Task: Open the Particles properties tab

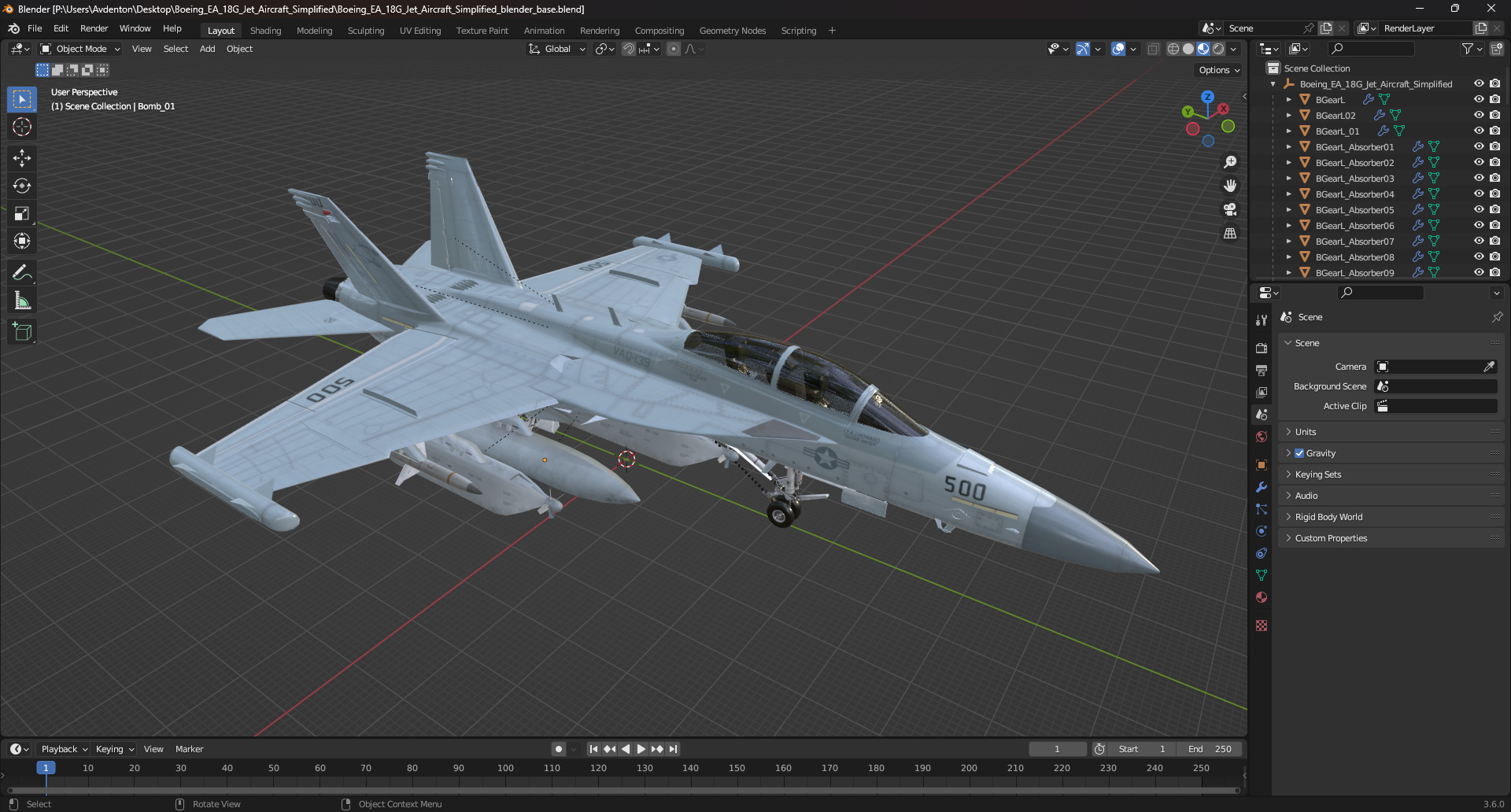Action: (x=1262, y=509)
